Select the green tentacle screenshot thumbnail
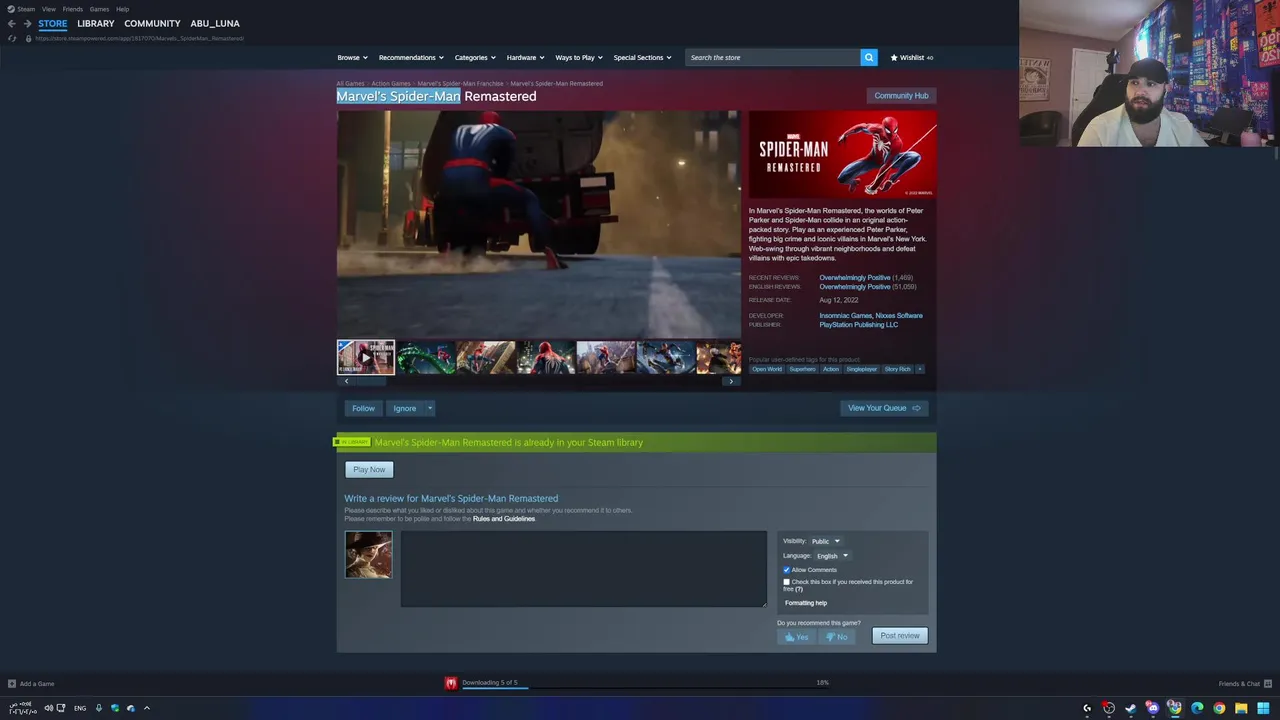 (426, 357)
